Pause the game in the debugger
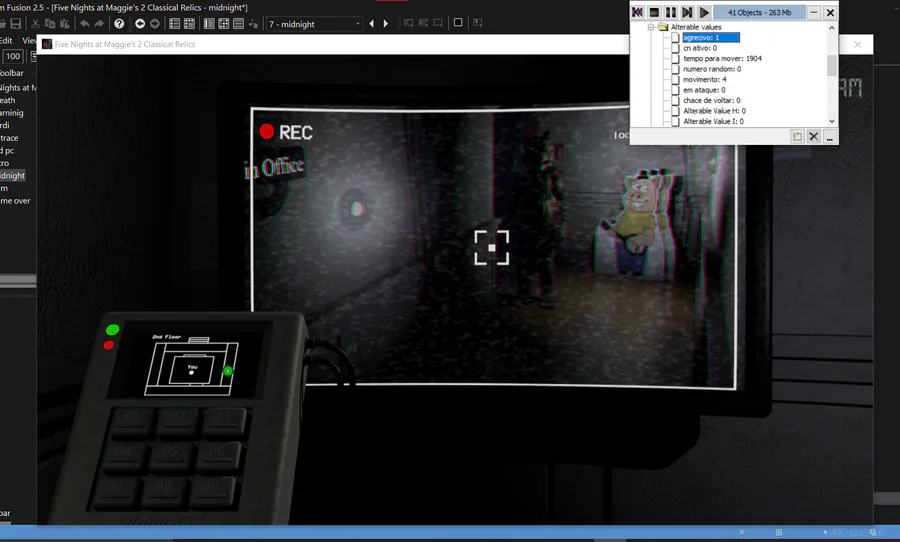 670,12
